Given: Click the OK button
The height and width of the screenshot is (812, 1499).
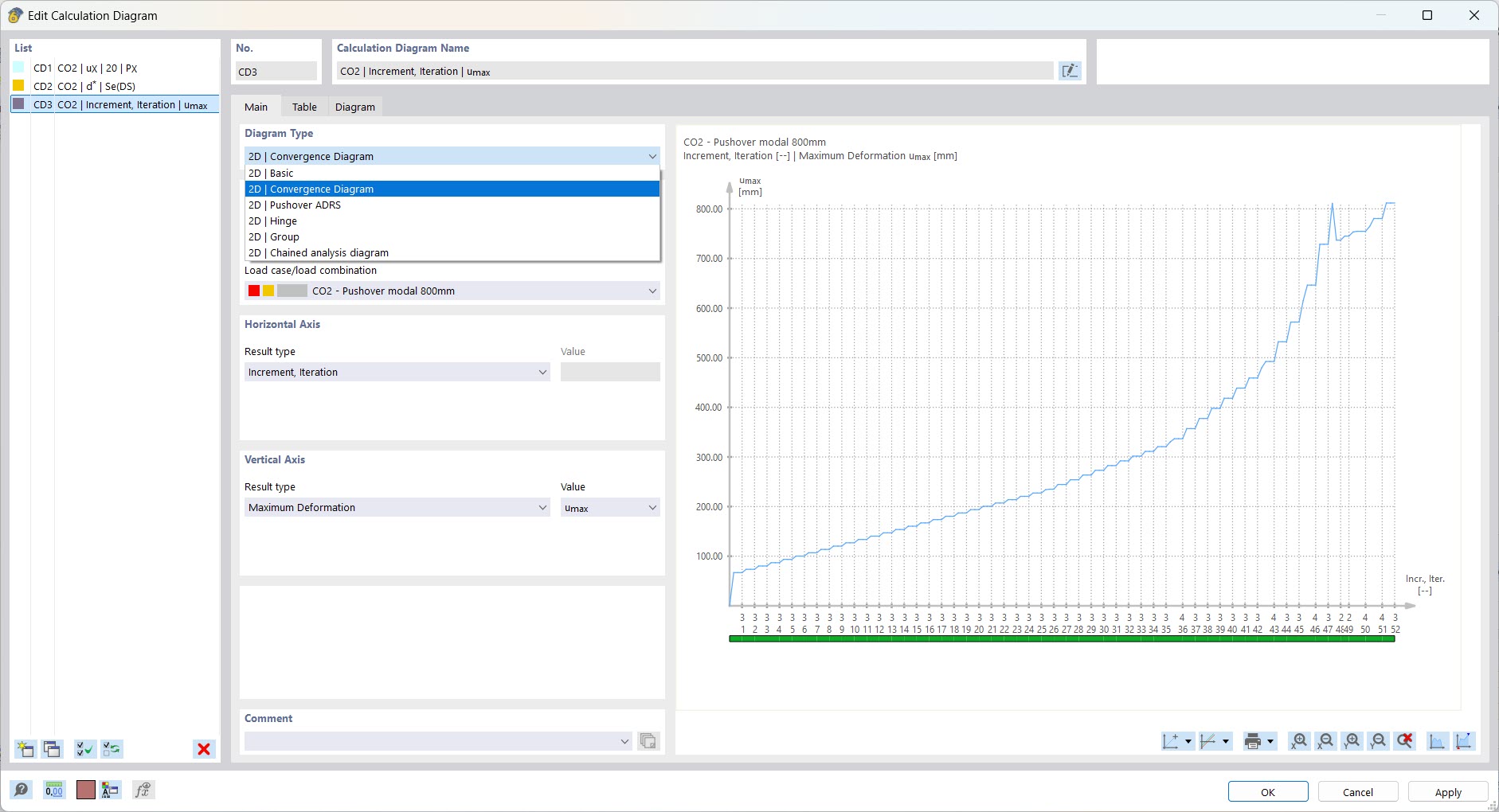Looking at the screenshot, I should pos(1268,792).
